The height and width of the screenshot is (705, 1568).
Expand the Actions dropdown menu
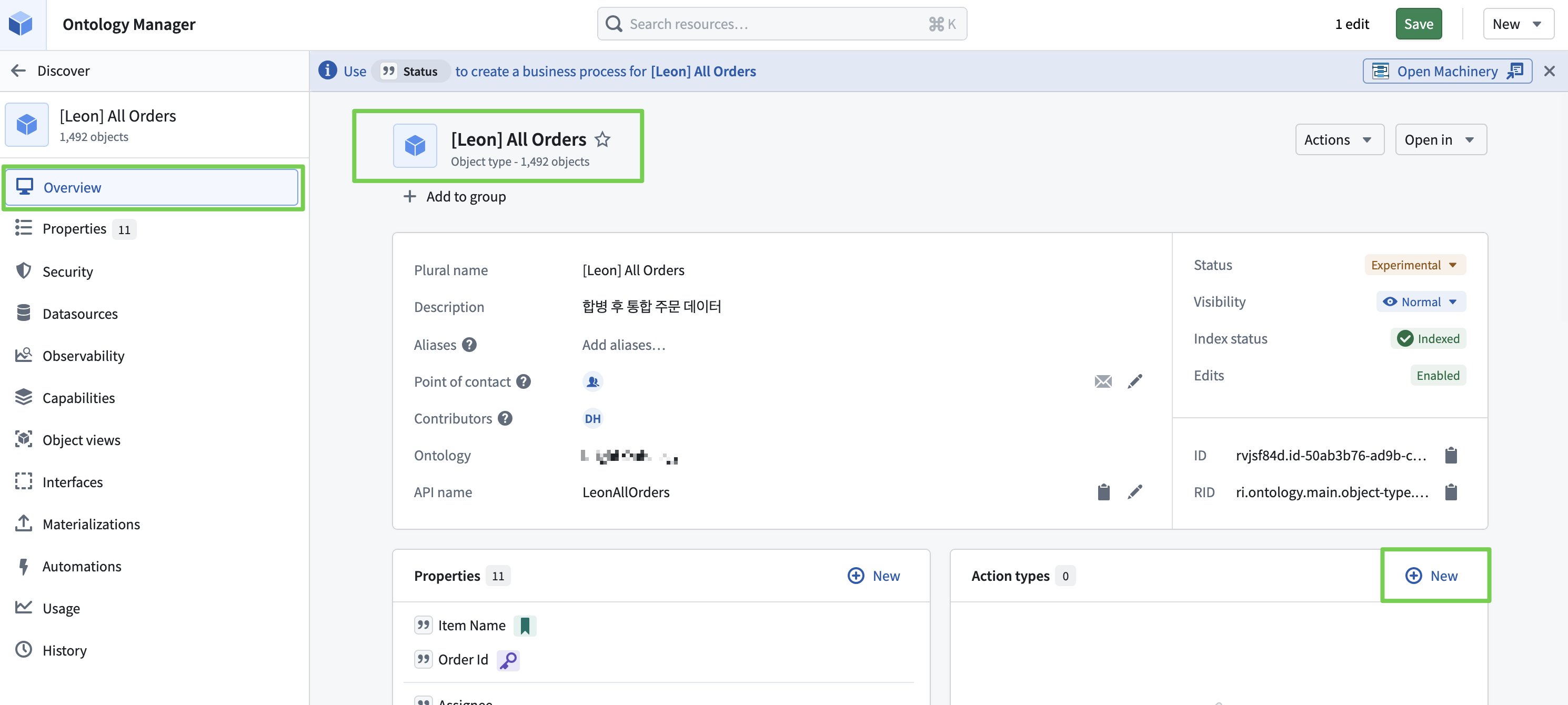1339,140
